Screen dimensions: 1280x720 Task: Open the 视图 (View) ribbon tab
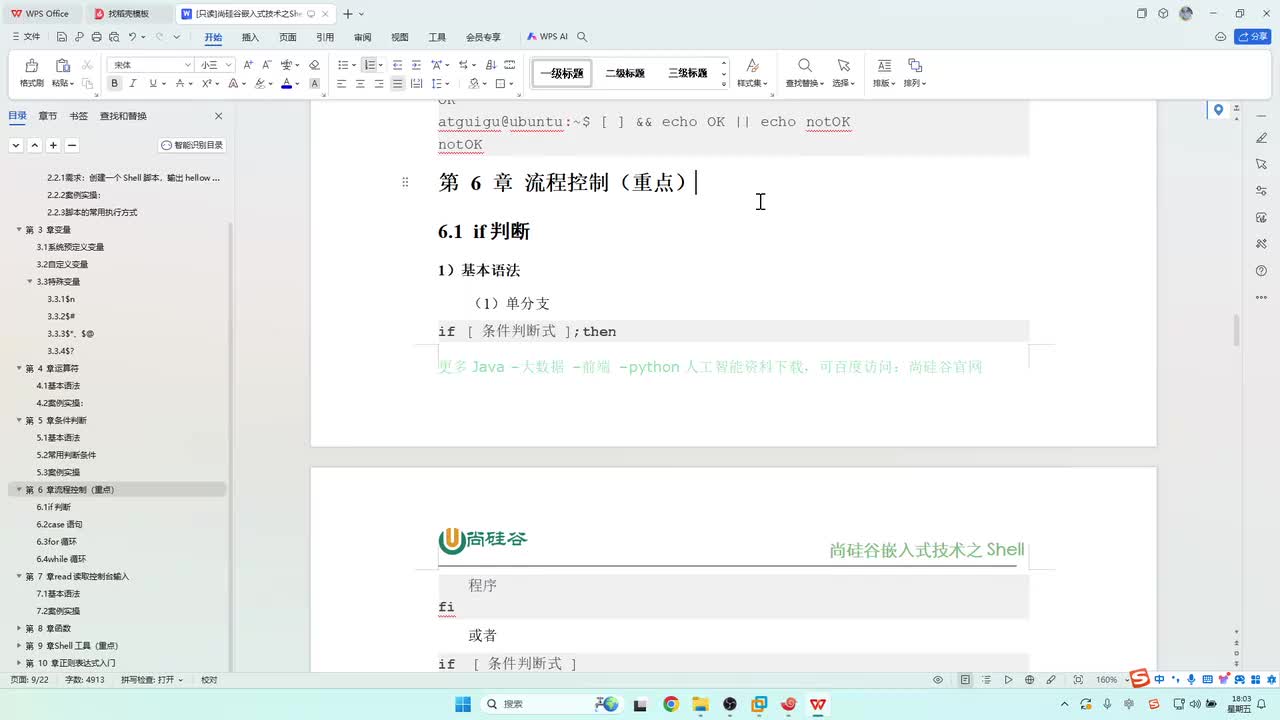[x=400, y=37]
